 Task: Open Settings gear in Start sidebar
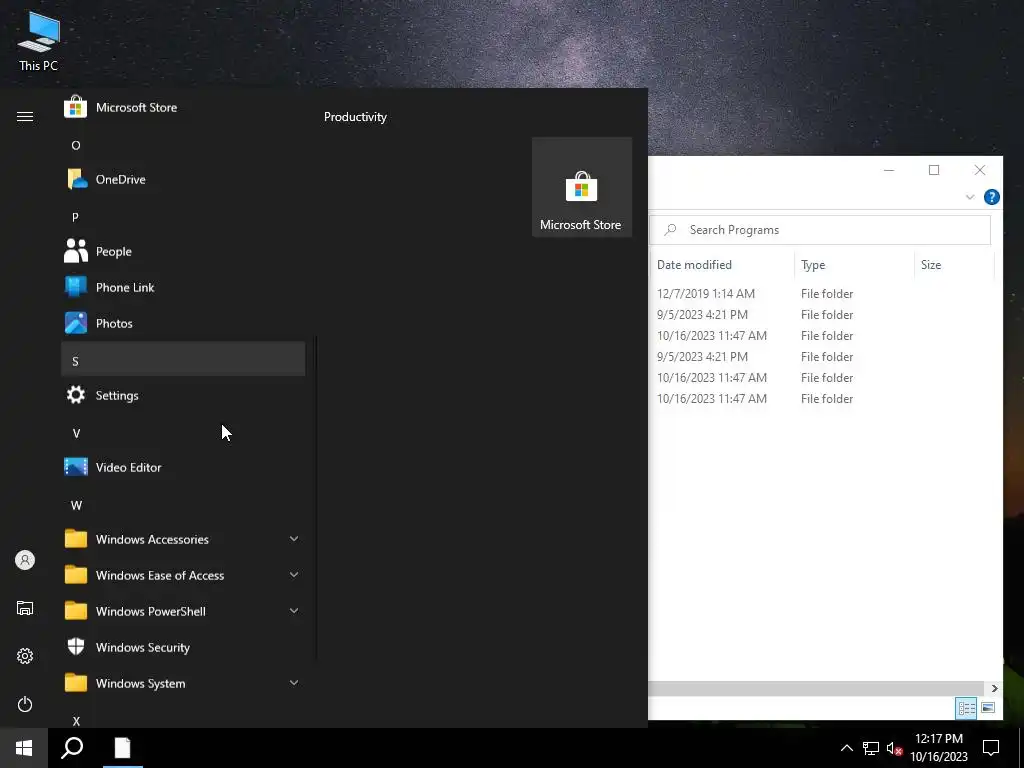pos(25,656)
